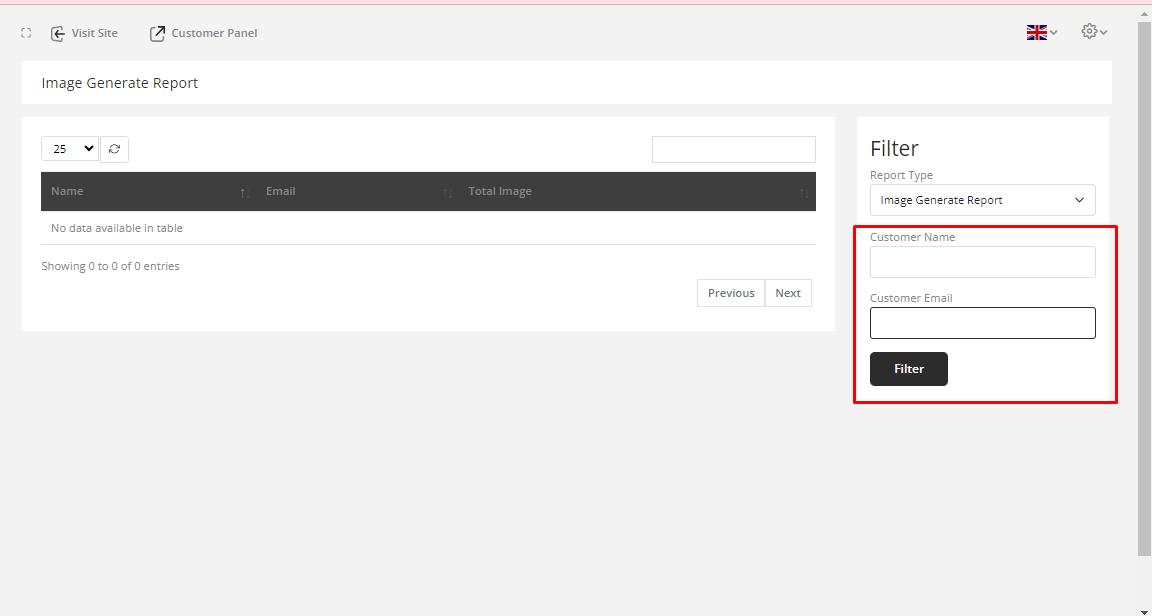Click the table refresh icon button
Image resolution: width=1152 pixels, height=616 pixels.
click(x=114, y=149)
